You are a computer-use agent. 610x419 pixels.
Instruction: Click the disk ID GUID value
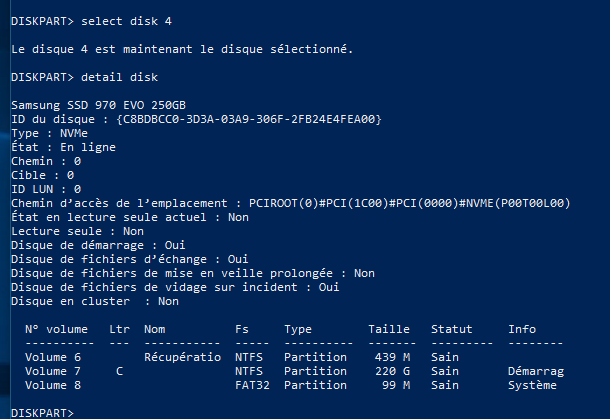click(x=249, y=119)
